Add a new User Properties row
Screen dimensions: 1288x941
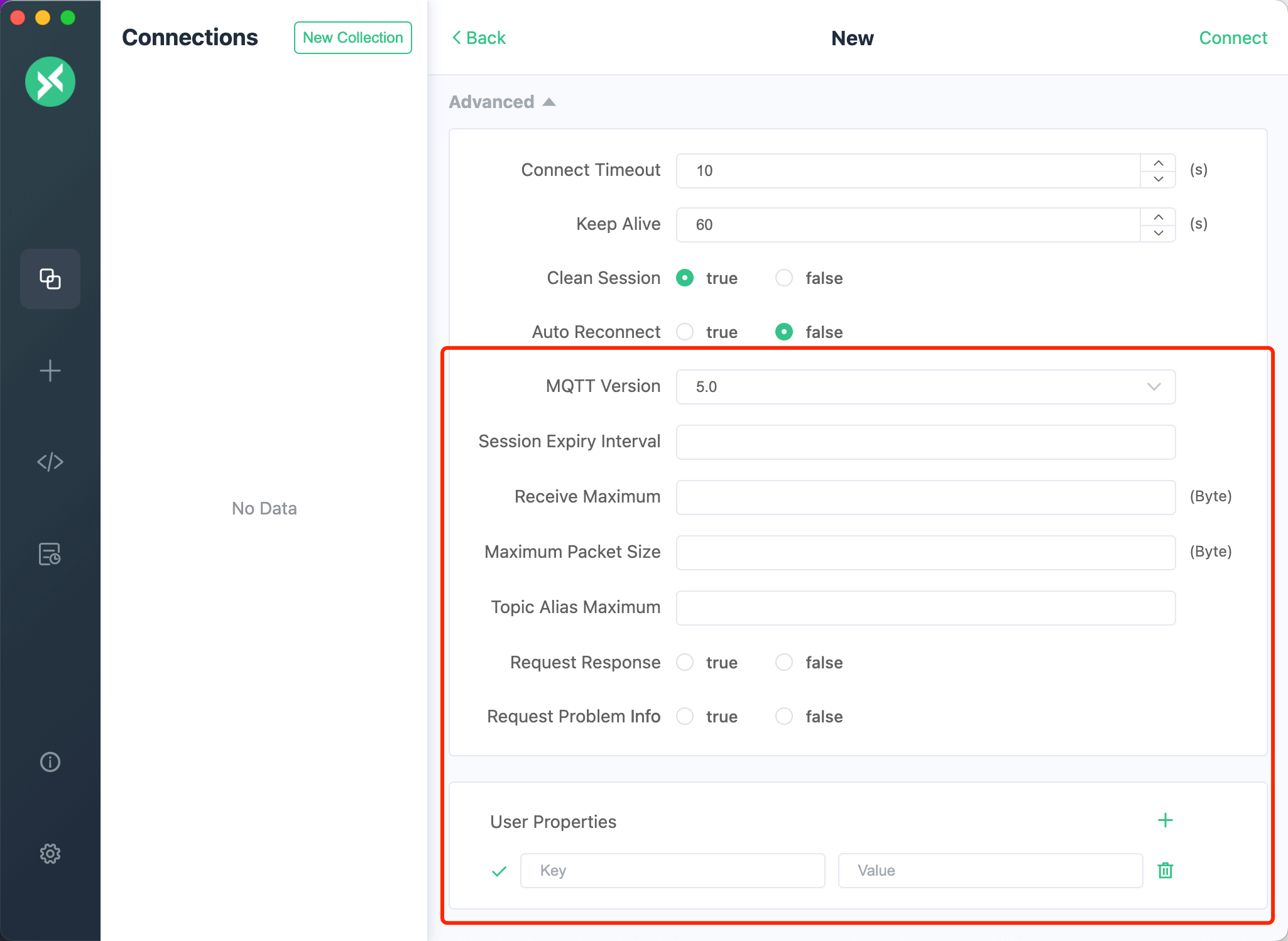(1165, 820)
